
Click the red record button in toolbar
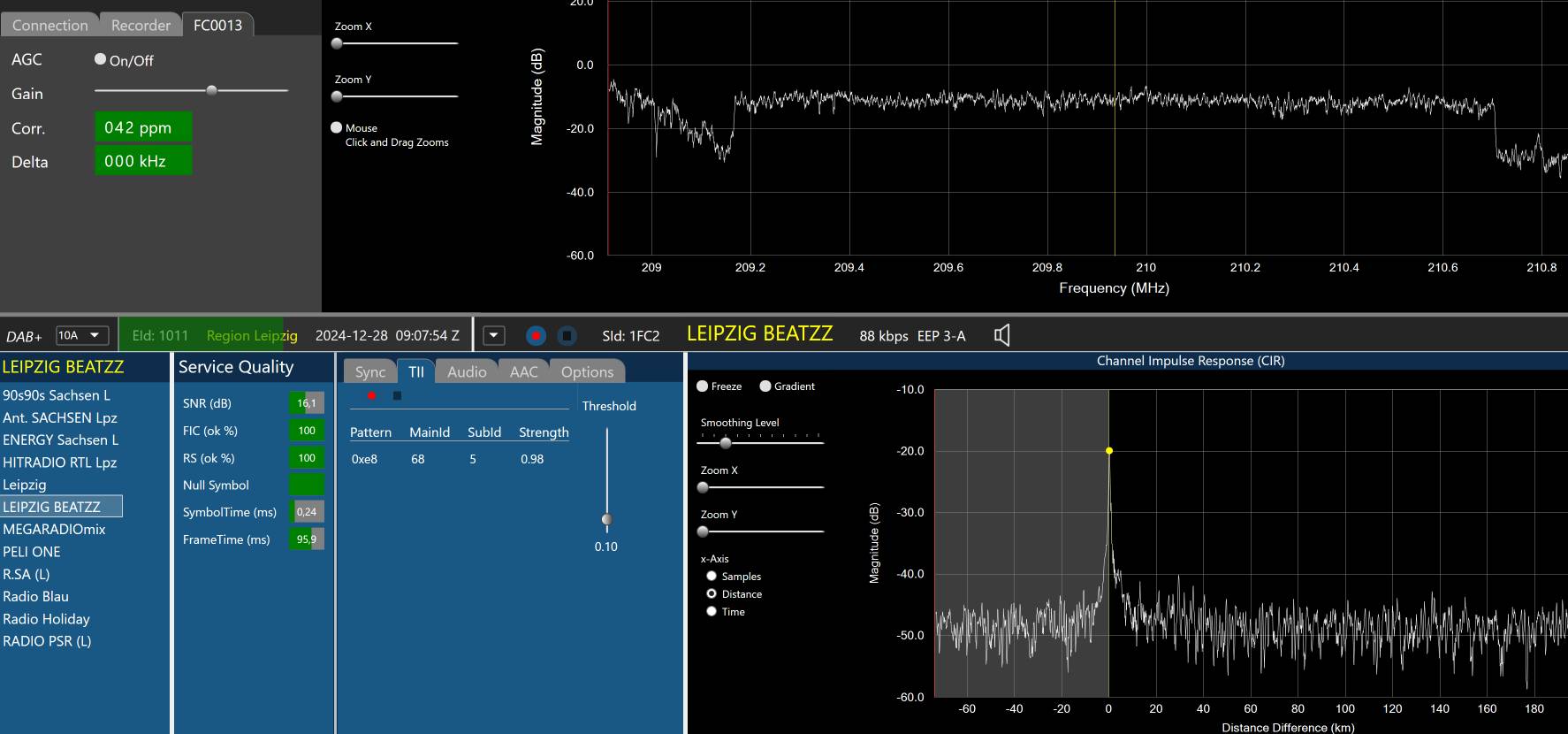tap(536, 336)
